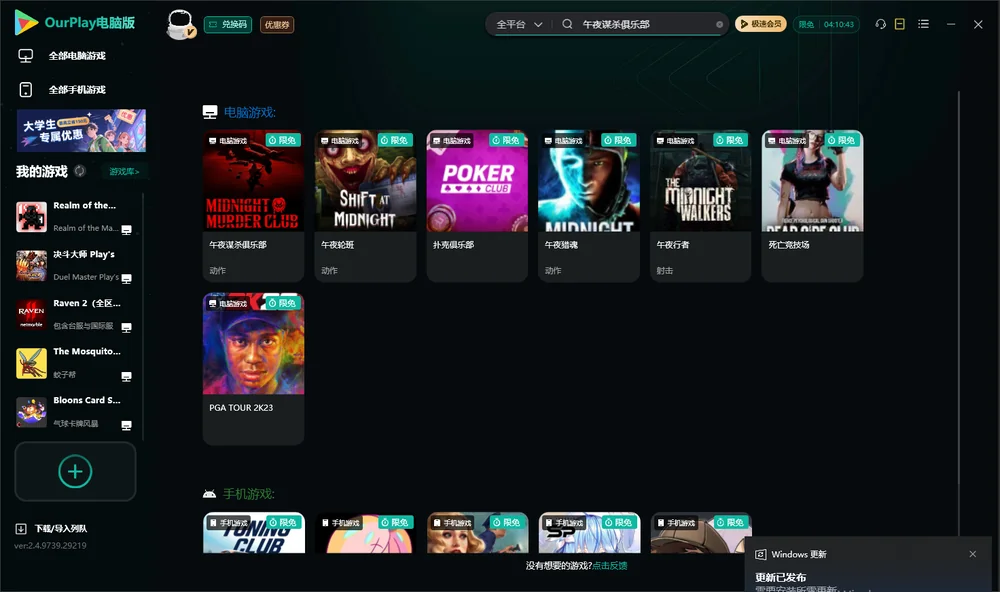The height and width of the screenshot is (592, 1000).
Task: Open 下载/导入列队 download queue
Action: [51, 528]
